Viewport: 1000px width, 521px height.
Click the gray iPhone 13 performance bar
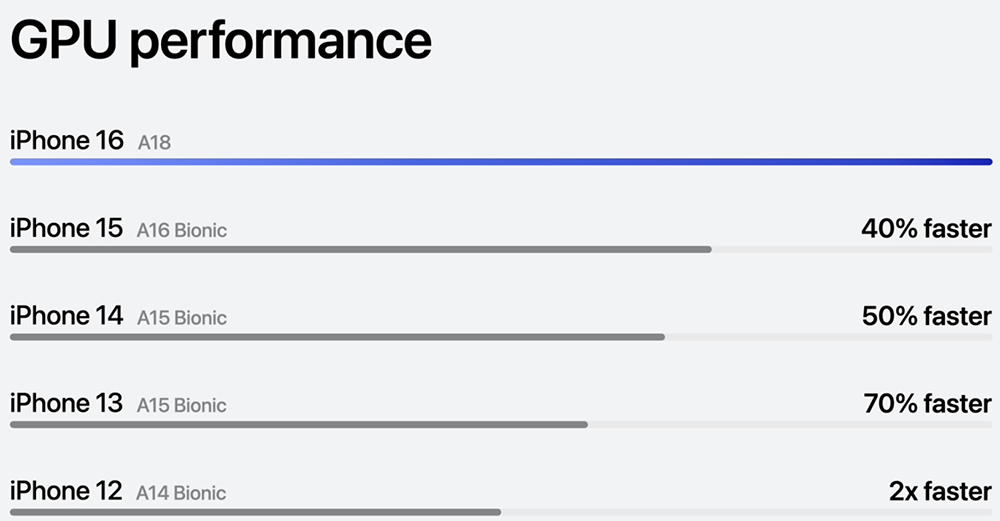point(298,424)
